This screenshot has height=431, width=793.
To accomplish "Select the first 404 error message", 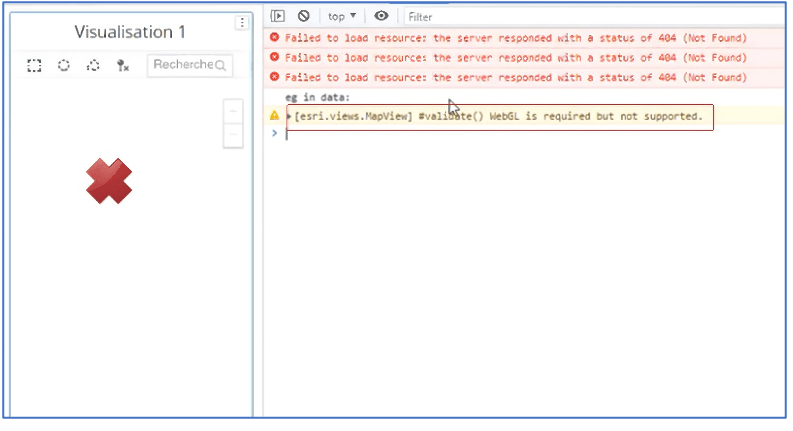I will pos(515,38).
